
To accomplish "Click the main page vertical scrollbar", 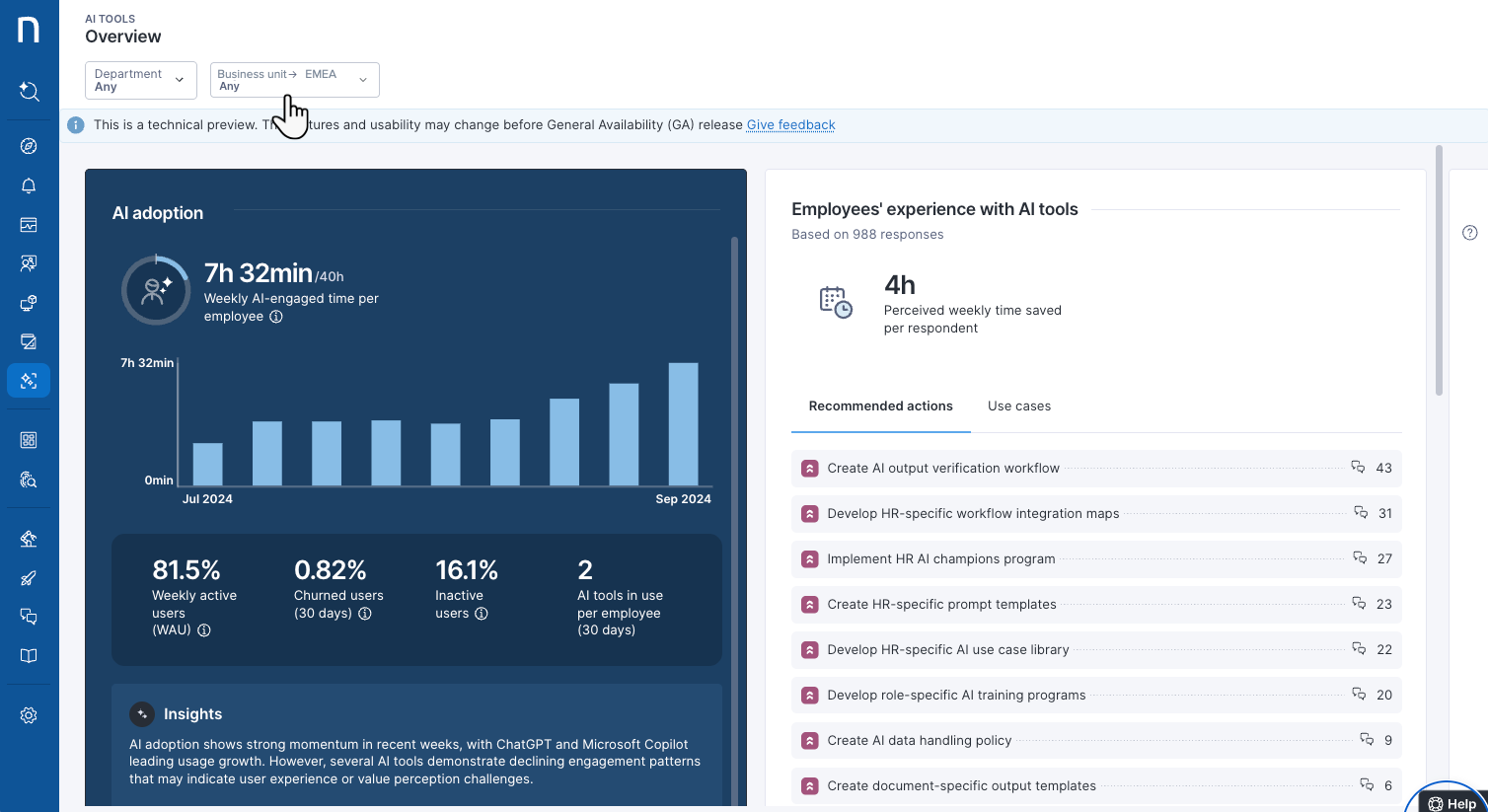I will pos(1439,271).
